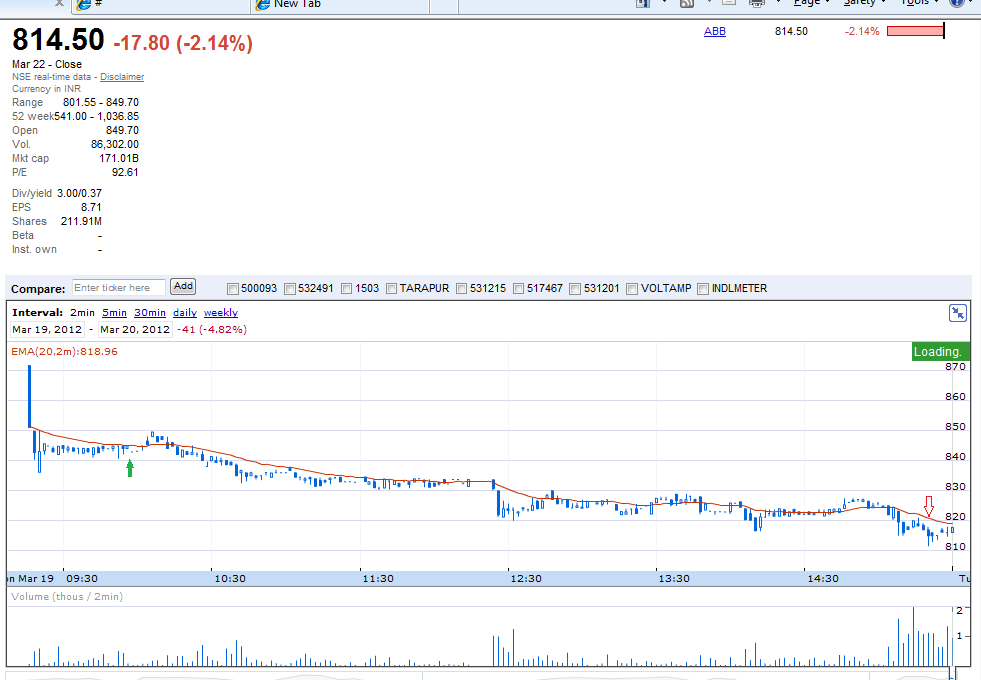
Task: Open the Page menu in browser toolbar
Action: coord(811,3)
